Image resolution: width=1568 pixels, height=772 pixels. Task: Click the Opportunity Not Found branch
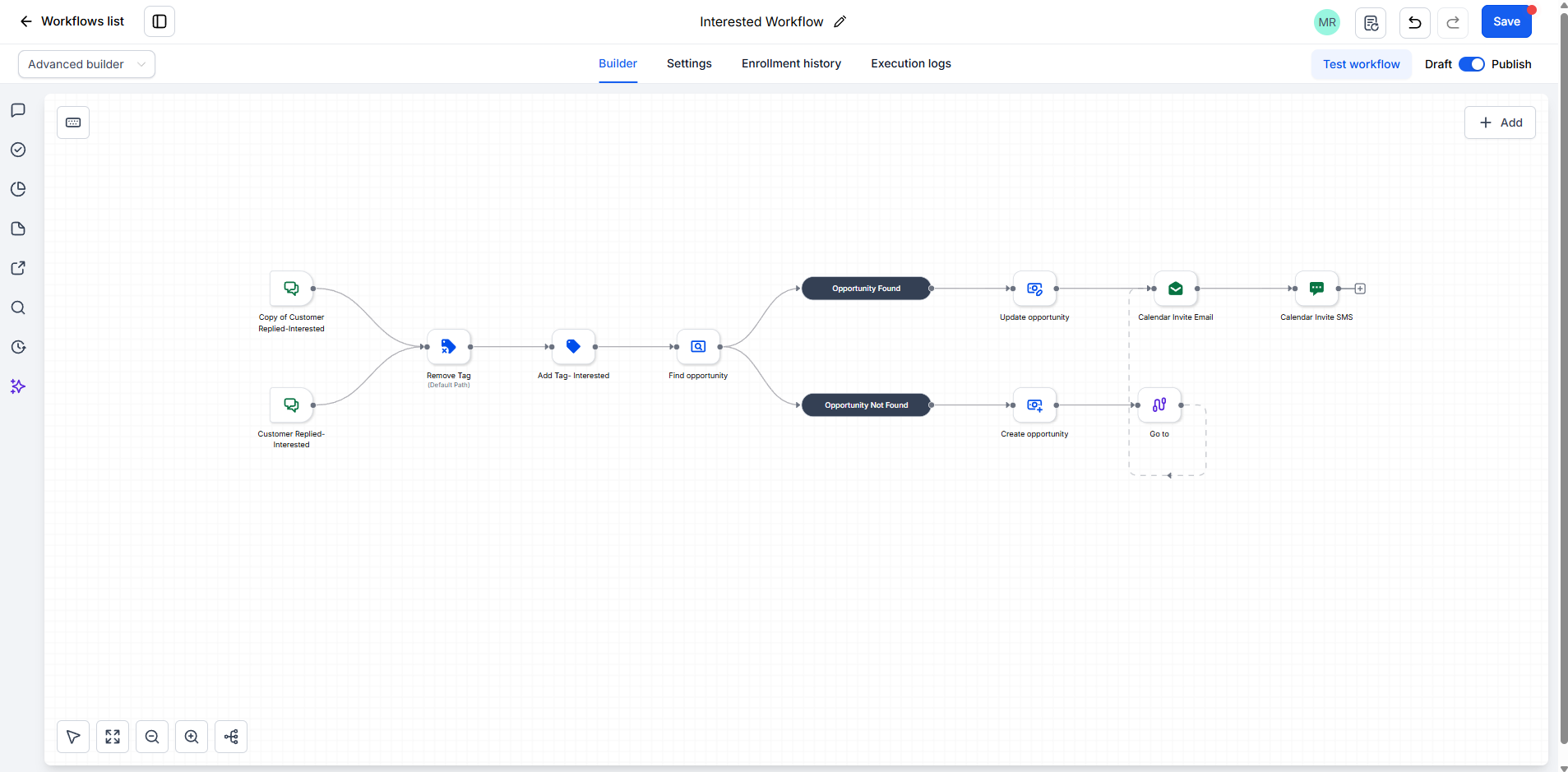pyautogui.click(x=866, y=405)
